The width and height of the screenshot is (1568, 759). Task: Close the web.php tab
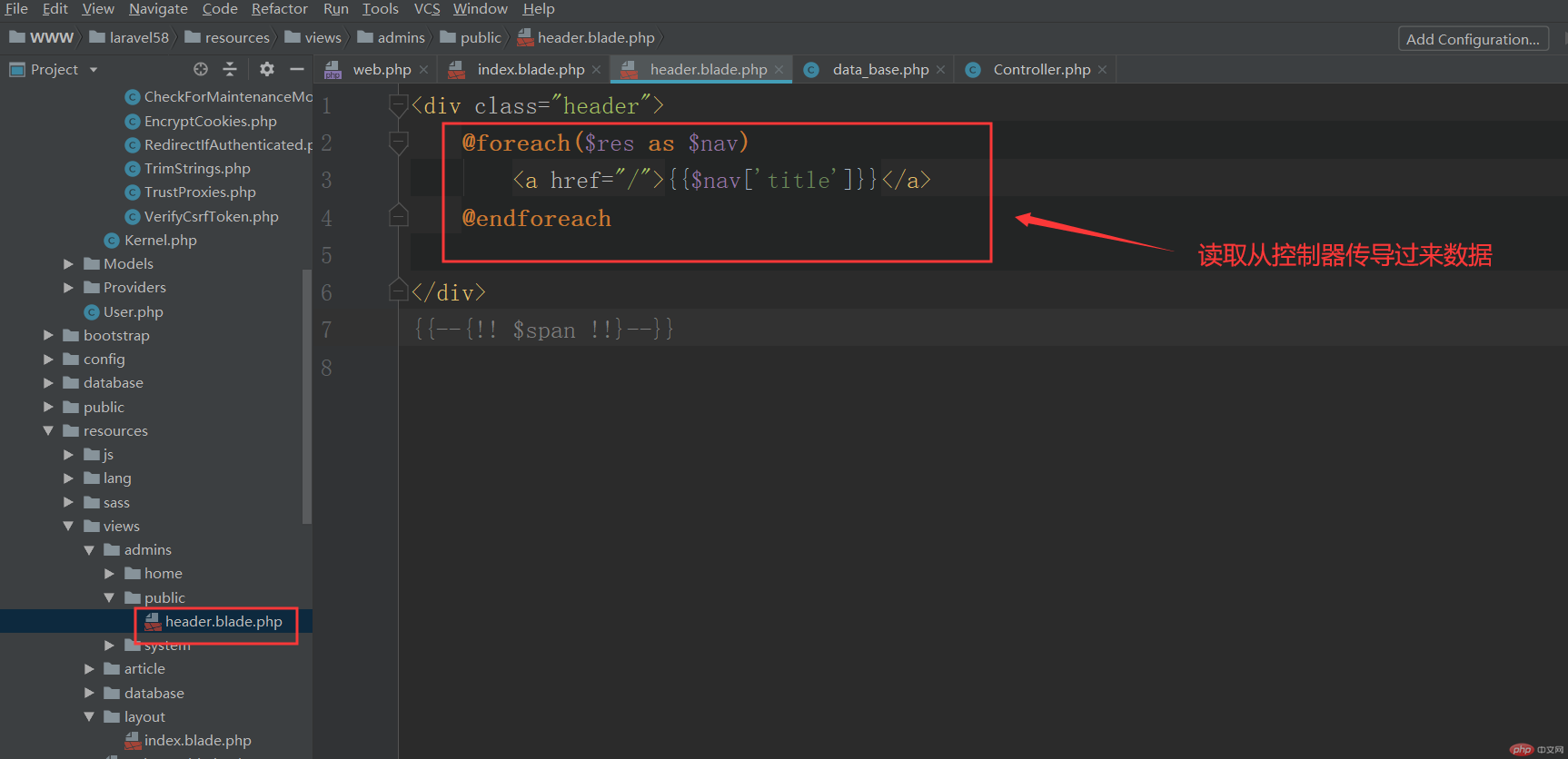coord(423,70)
